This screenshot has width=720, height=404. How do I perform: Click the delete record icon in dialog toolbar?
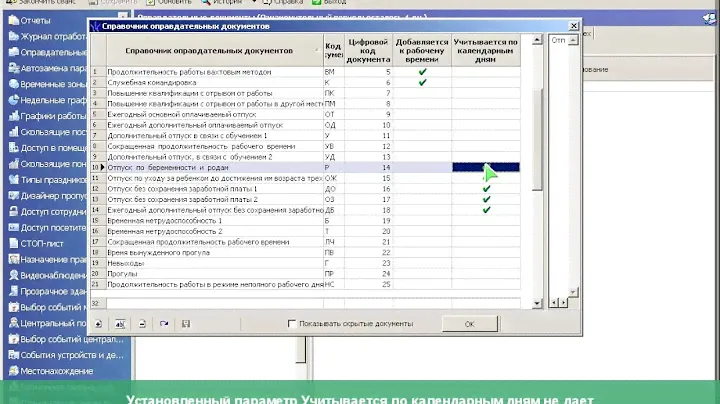click(142, 324)
